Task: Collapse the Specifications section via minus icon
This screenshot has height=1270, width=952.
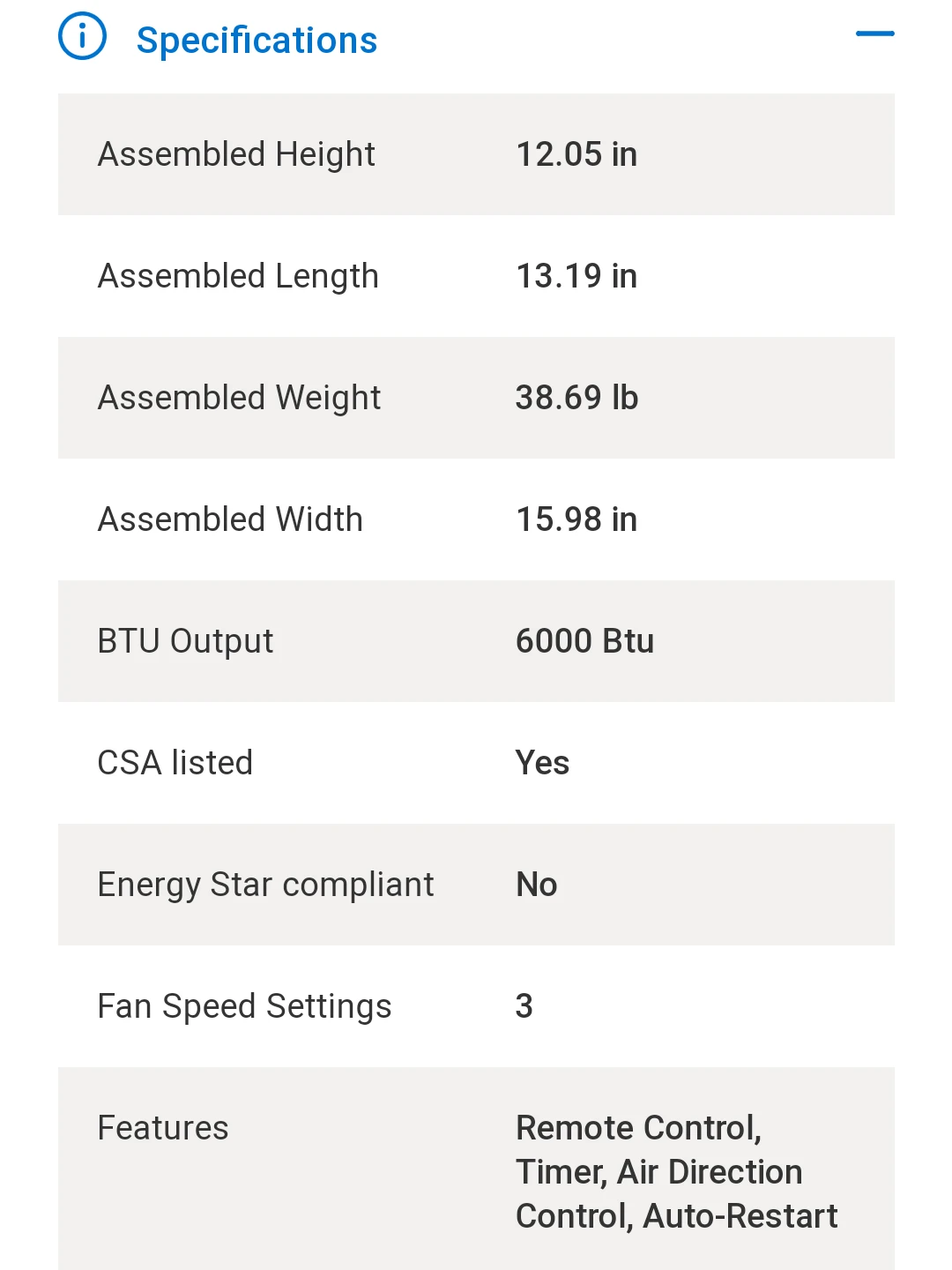Action: click(874, 34)
